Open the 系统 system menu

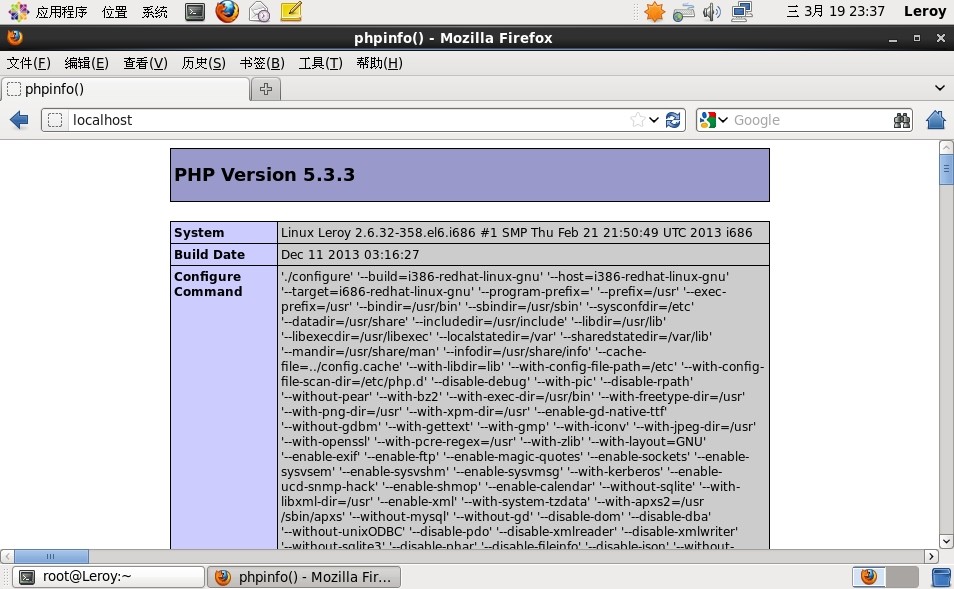pyautogui.click(x=155, y=12)
